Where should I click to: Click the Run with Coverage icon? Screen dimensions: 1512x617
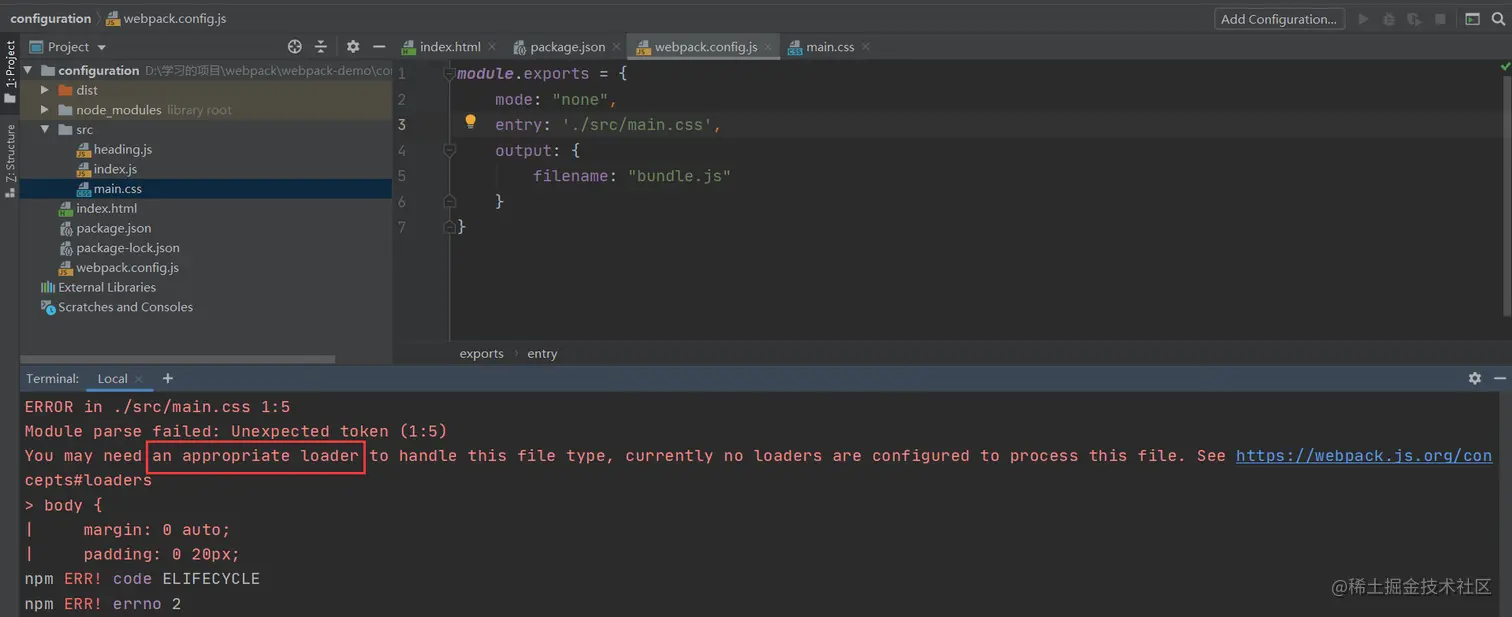pyautogui.click(x=1414, y=19)
